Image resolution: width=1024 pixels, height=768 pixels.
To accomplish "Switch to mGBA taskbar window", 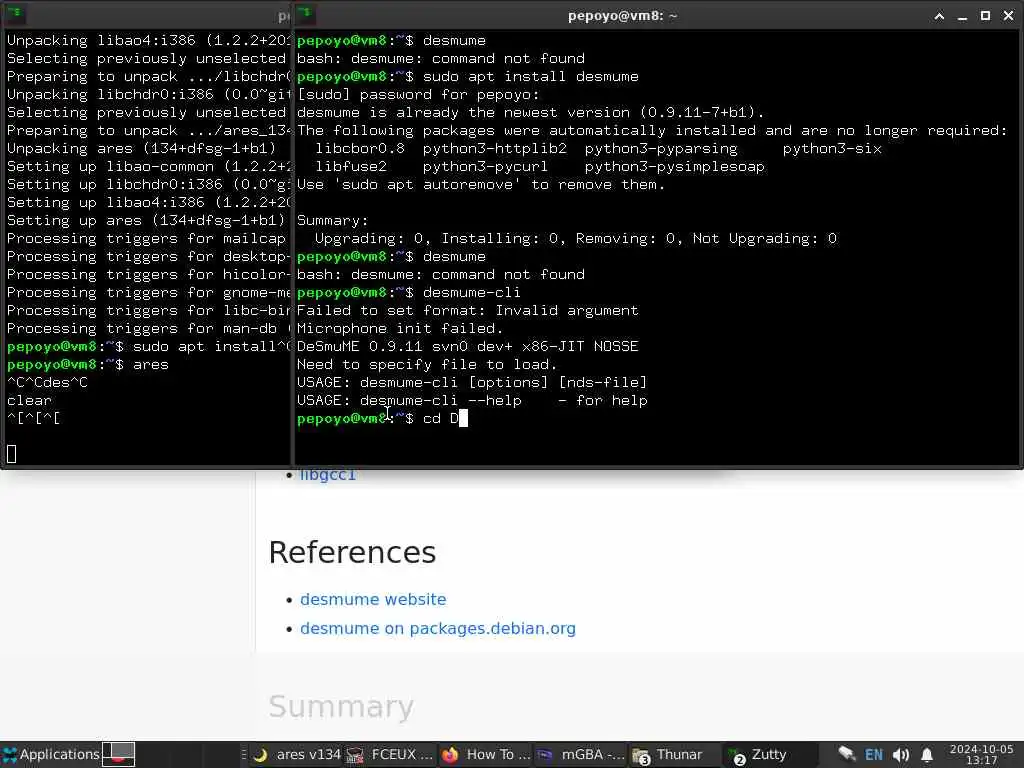I will (581, 754).
